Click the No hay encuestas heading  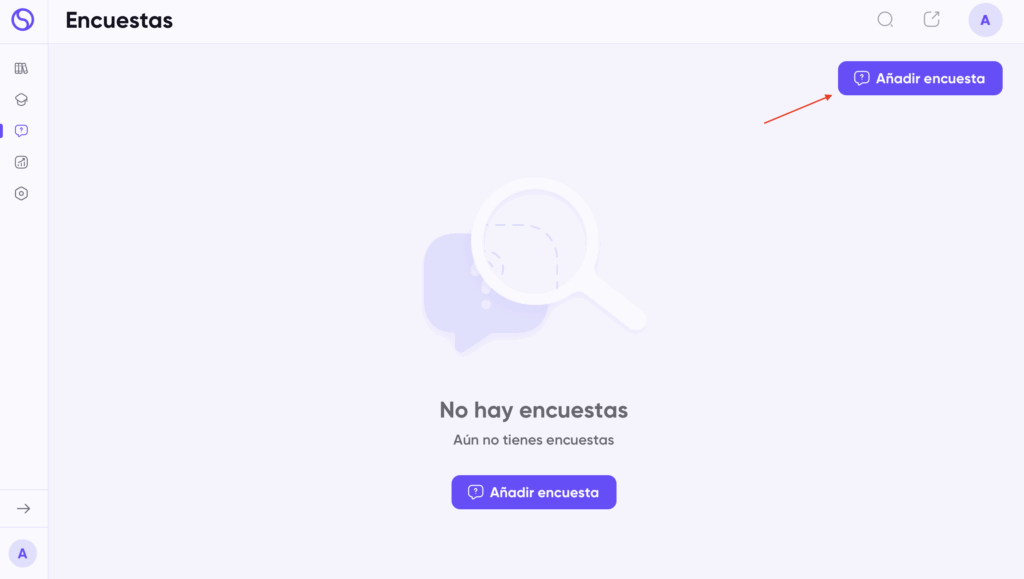click(x=534, y=410)
